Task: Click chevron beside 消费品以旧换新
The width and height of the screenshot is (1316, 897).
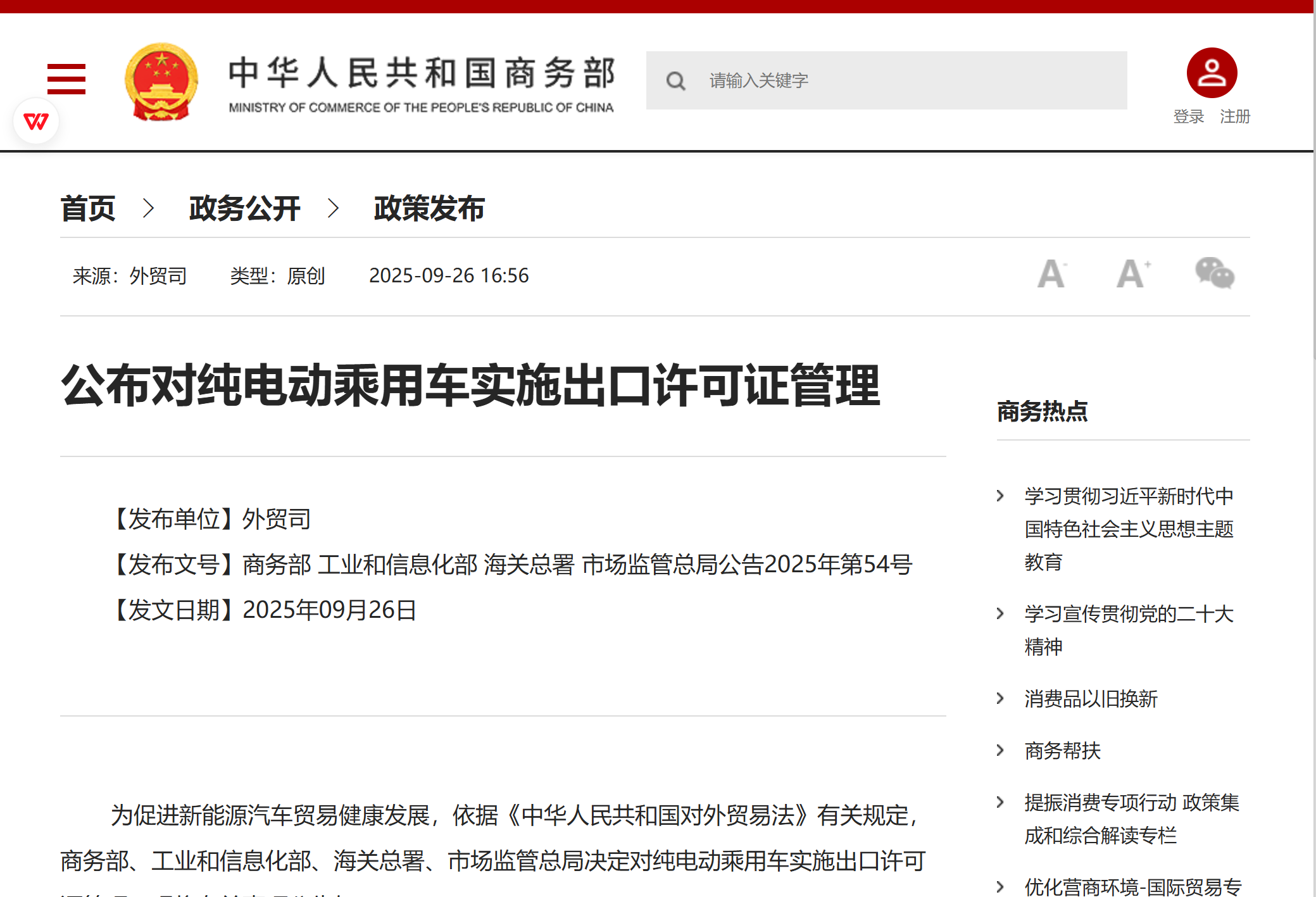Action: point(1000,698)
